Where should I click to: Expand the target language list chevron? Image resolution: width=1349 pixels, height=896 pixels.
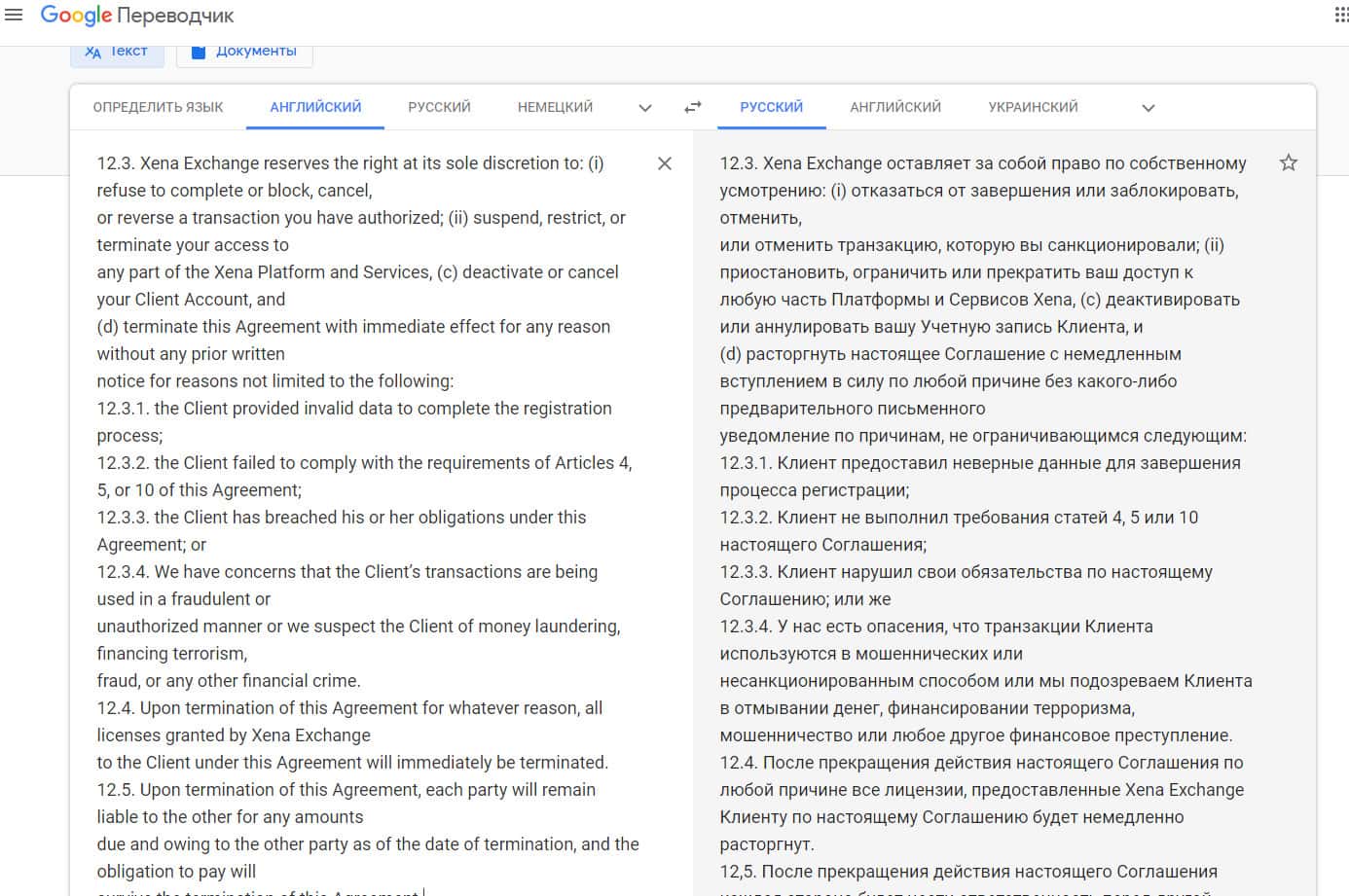(x=1148, y=108)
